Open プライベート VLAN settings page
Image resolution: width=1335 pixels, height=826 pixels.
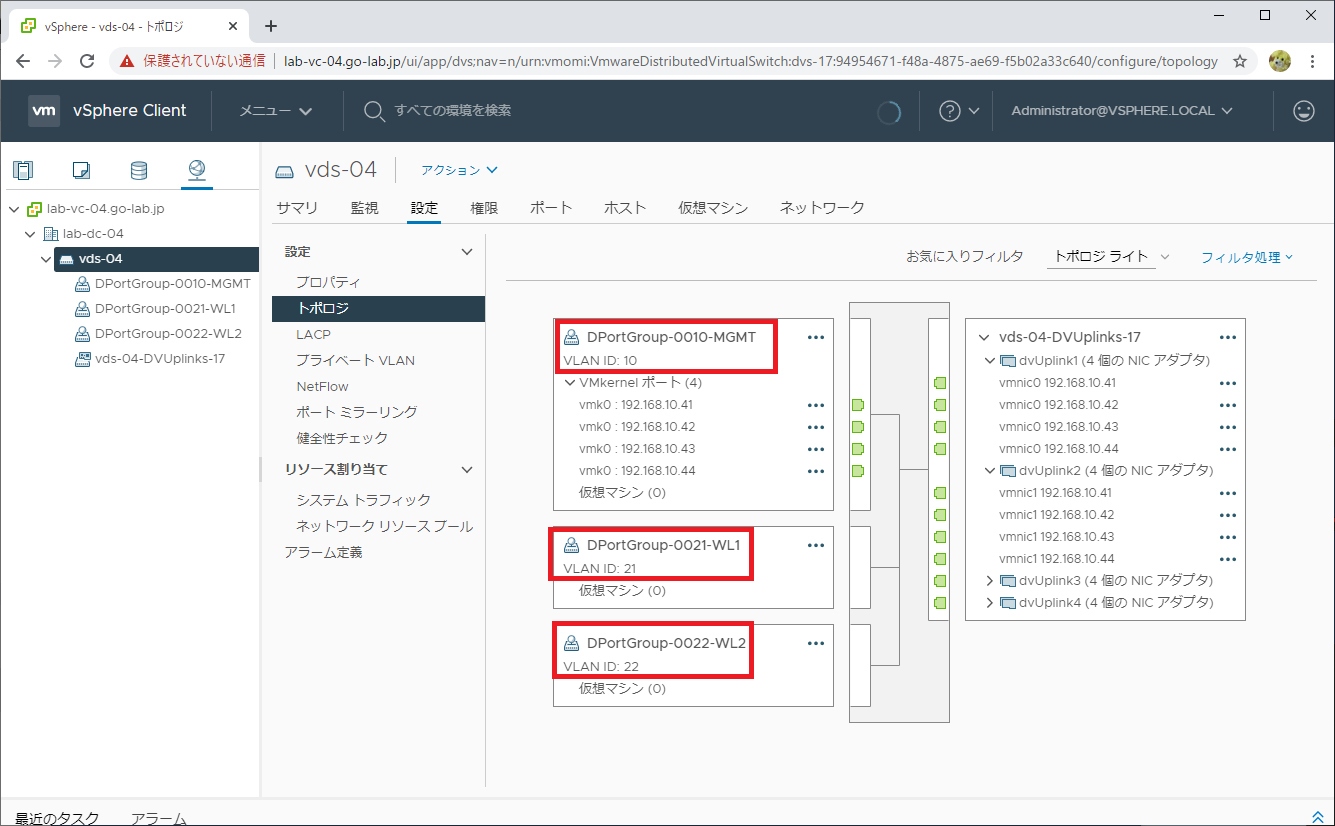[355, 360]
